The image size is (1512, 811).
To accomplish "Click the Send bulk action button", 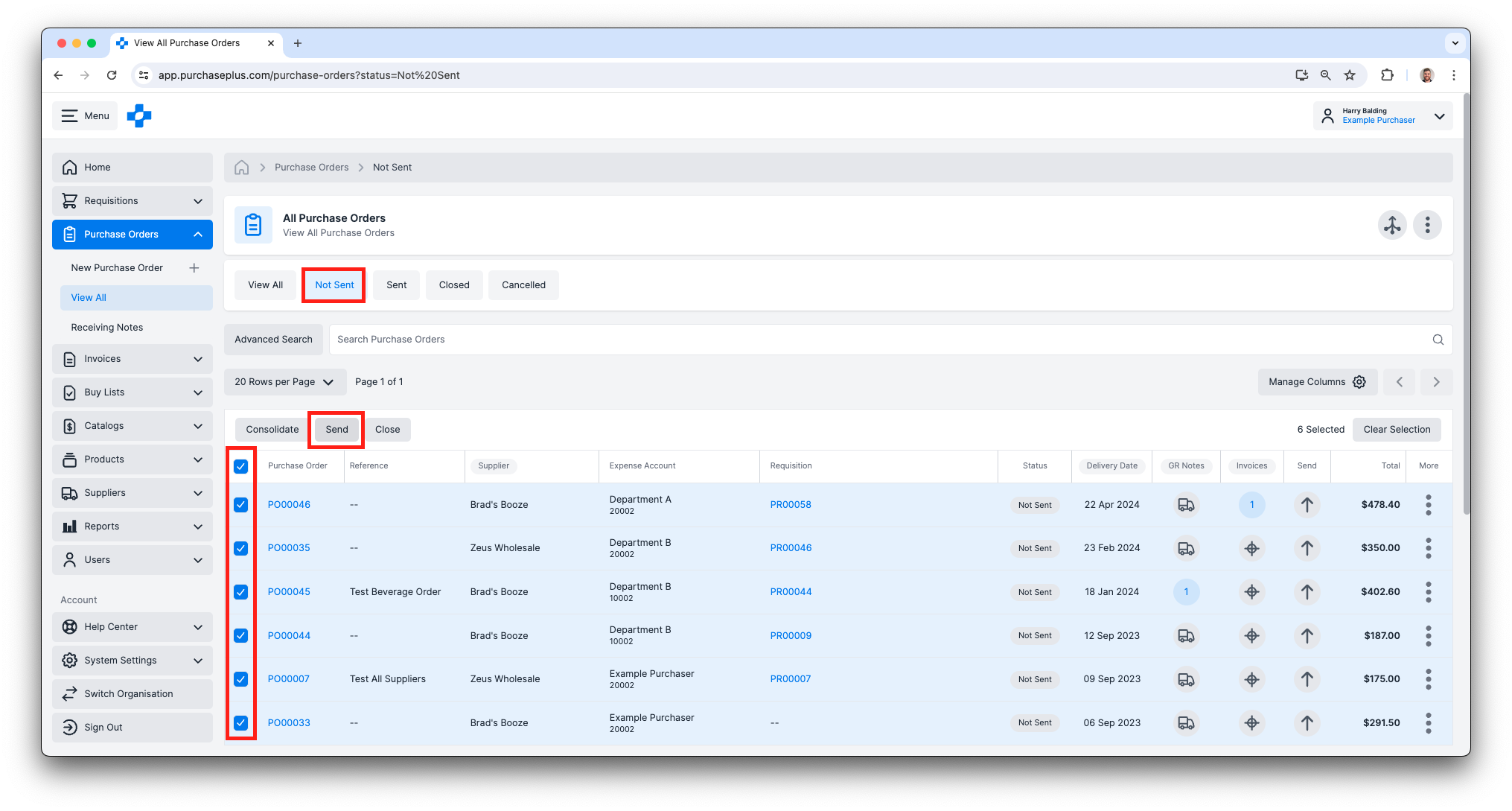I will point(336,430).
